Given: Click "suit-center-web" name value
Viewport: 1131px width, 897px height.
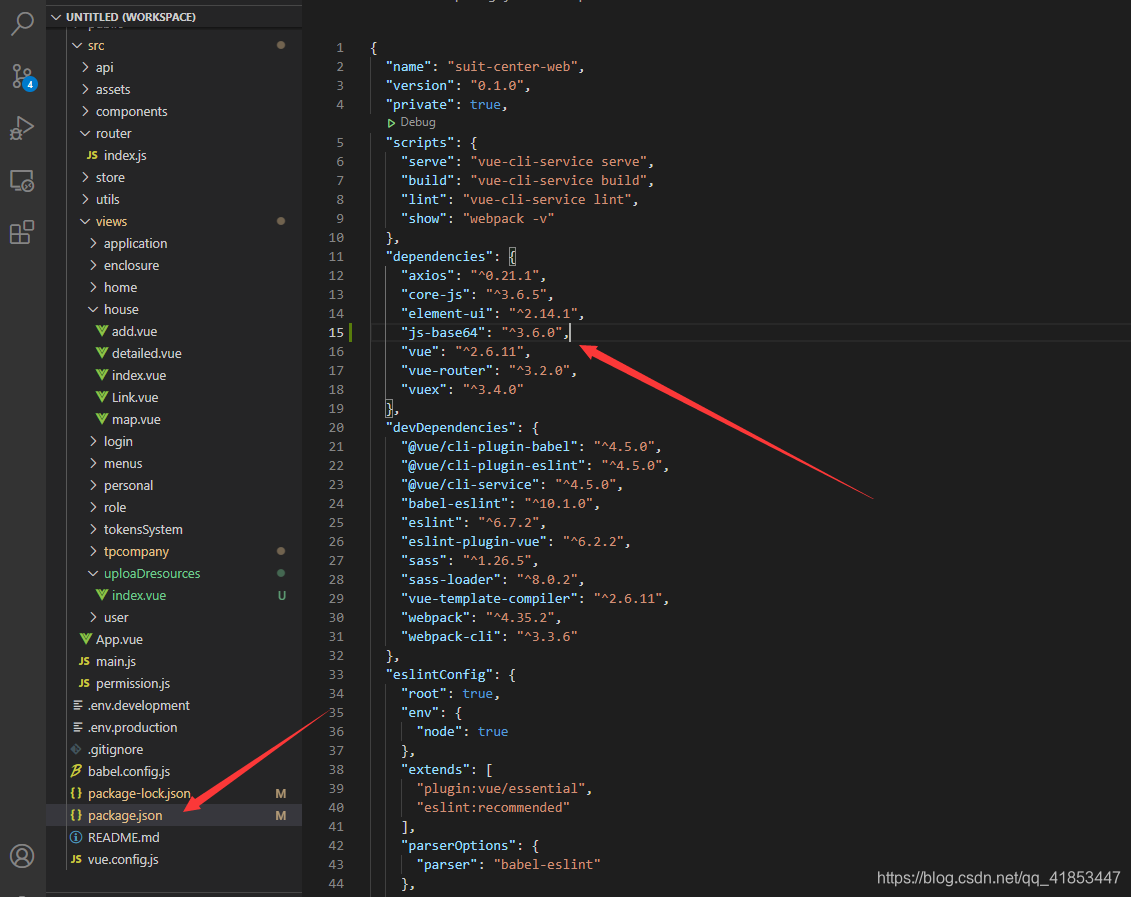Looking at the screenshot, I should tap(512, 66).
